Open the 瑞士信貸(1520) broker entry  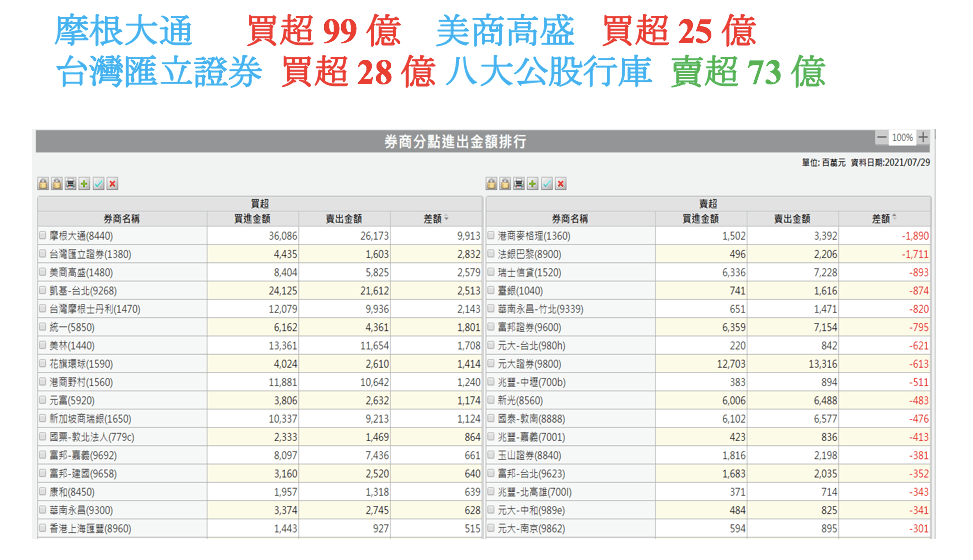(530, 272)
